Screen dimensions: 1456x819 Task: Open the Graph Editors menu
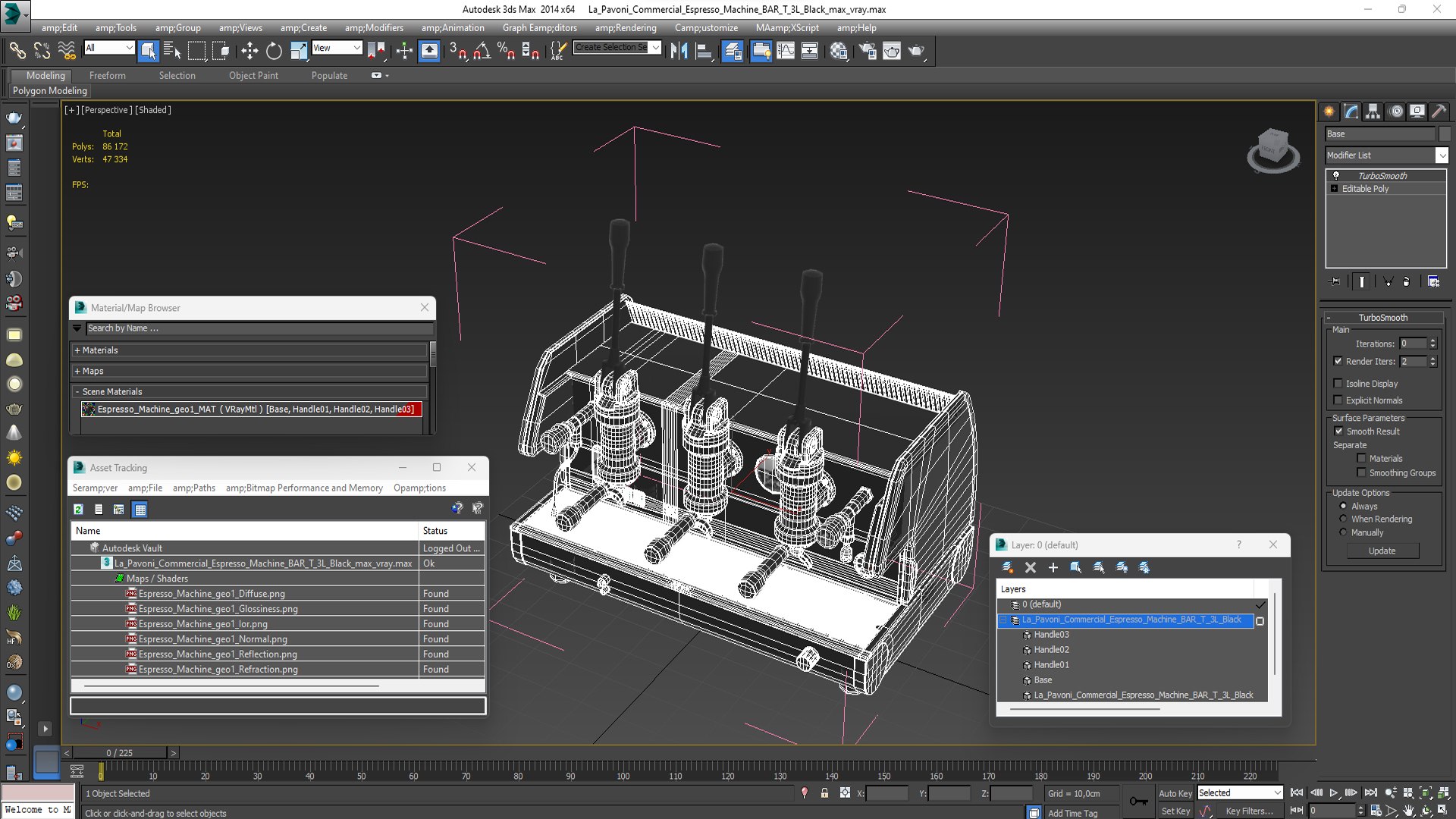click(539, 28)
